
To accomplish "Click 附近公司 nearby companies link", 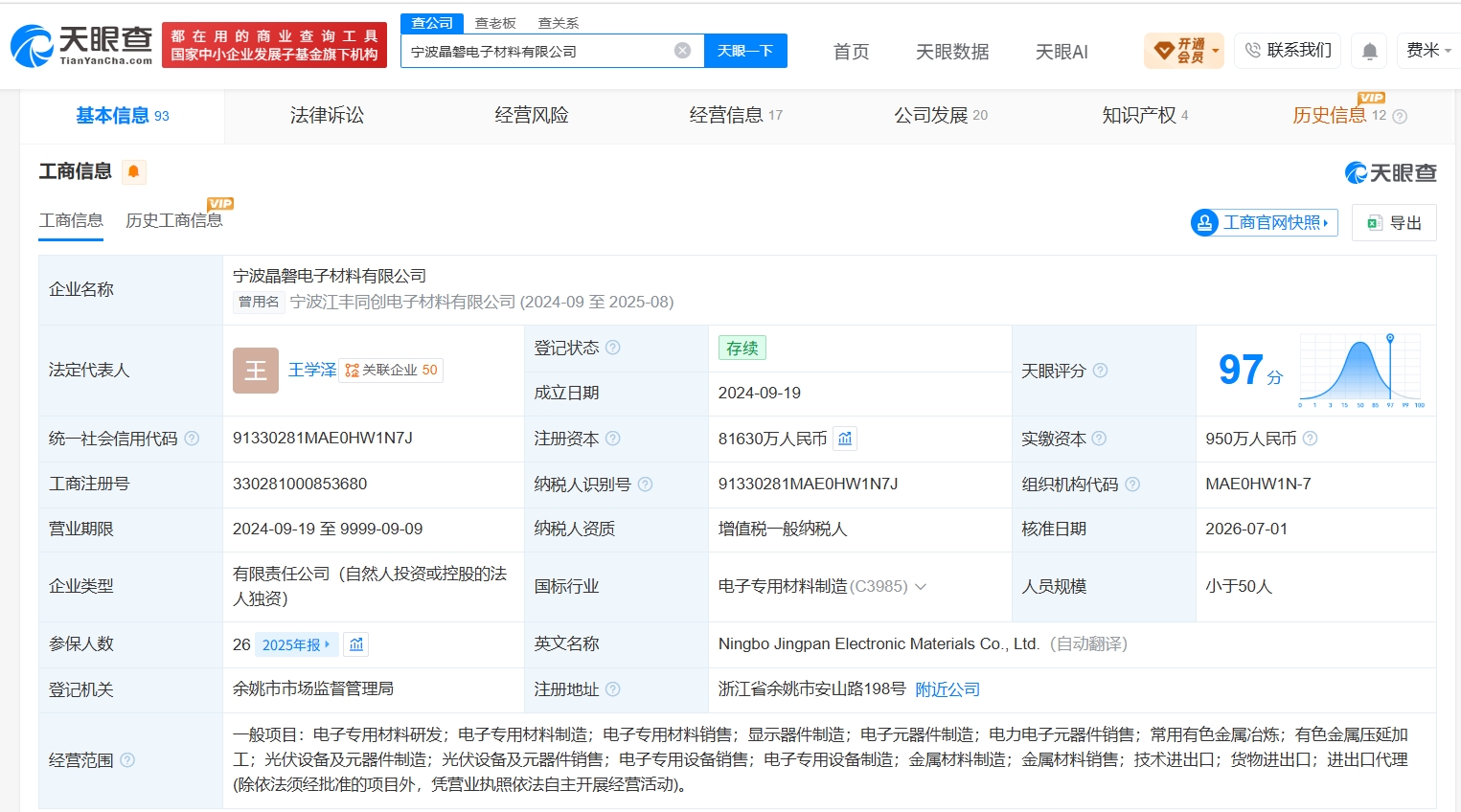I will click(x=947, y=689).
